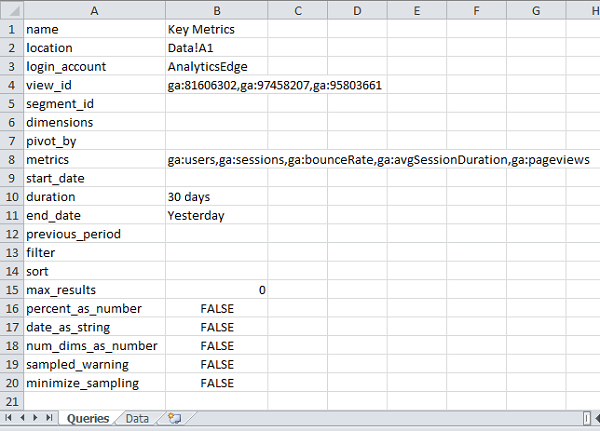Screen dimensions: 600x431
Task: Insert a new worksheet using tab icon
Action: [x=174, y=418]
